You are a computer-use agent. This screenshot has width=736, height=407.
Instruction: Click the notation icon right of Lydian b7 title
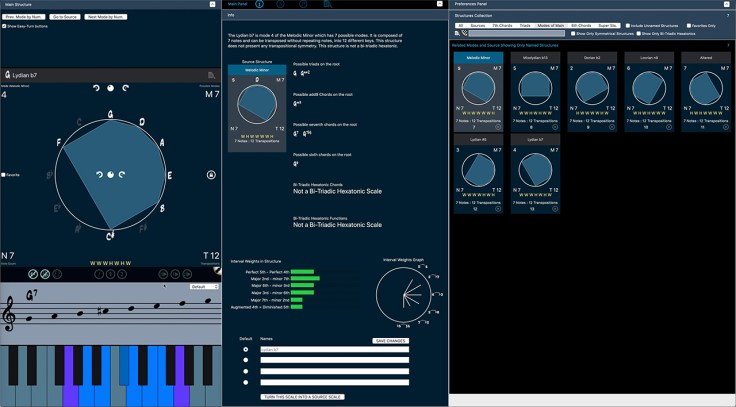211,75
